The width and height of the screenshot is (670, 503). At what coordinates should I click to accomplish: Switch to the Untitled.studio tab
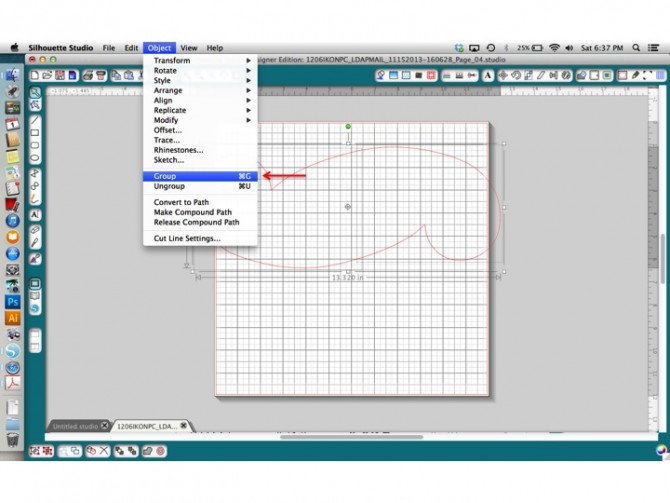click(75, 426)
